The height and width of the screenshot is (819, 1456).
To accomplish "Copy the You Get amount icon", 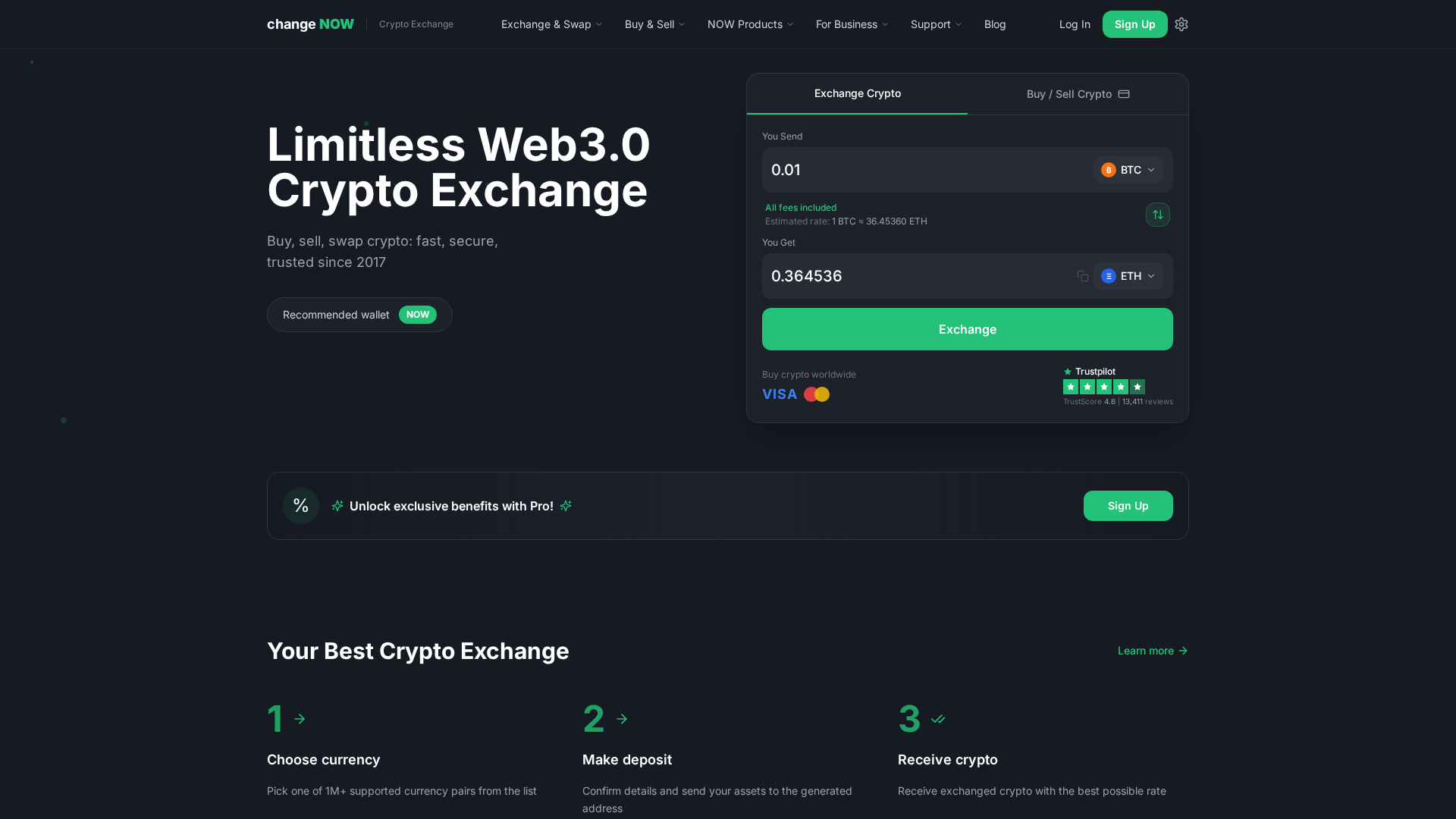I will point(1083,276).
